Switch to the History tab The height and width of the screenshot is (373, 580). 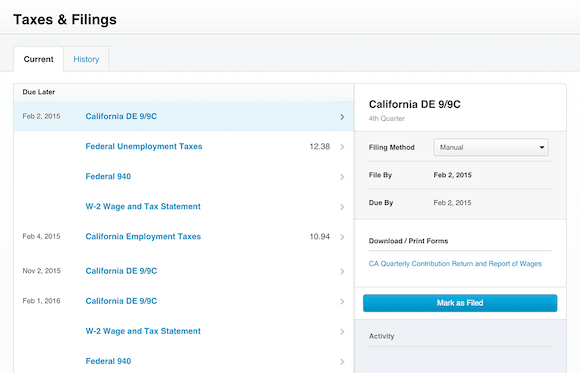point(86,59)
